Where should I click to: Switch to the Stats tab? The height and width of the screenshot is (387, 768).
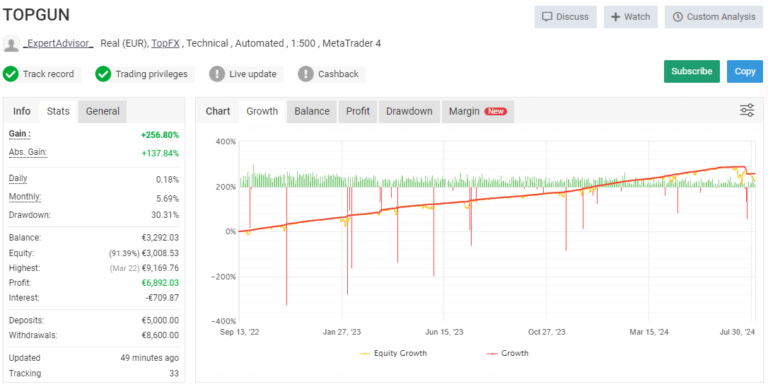coord(58,111)
